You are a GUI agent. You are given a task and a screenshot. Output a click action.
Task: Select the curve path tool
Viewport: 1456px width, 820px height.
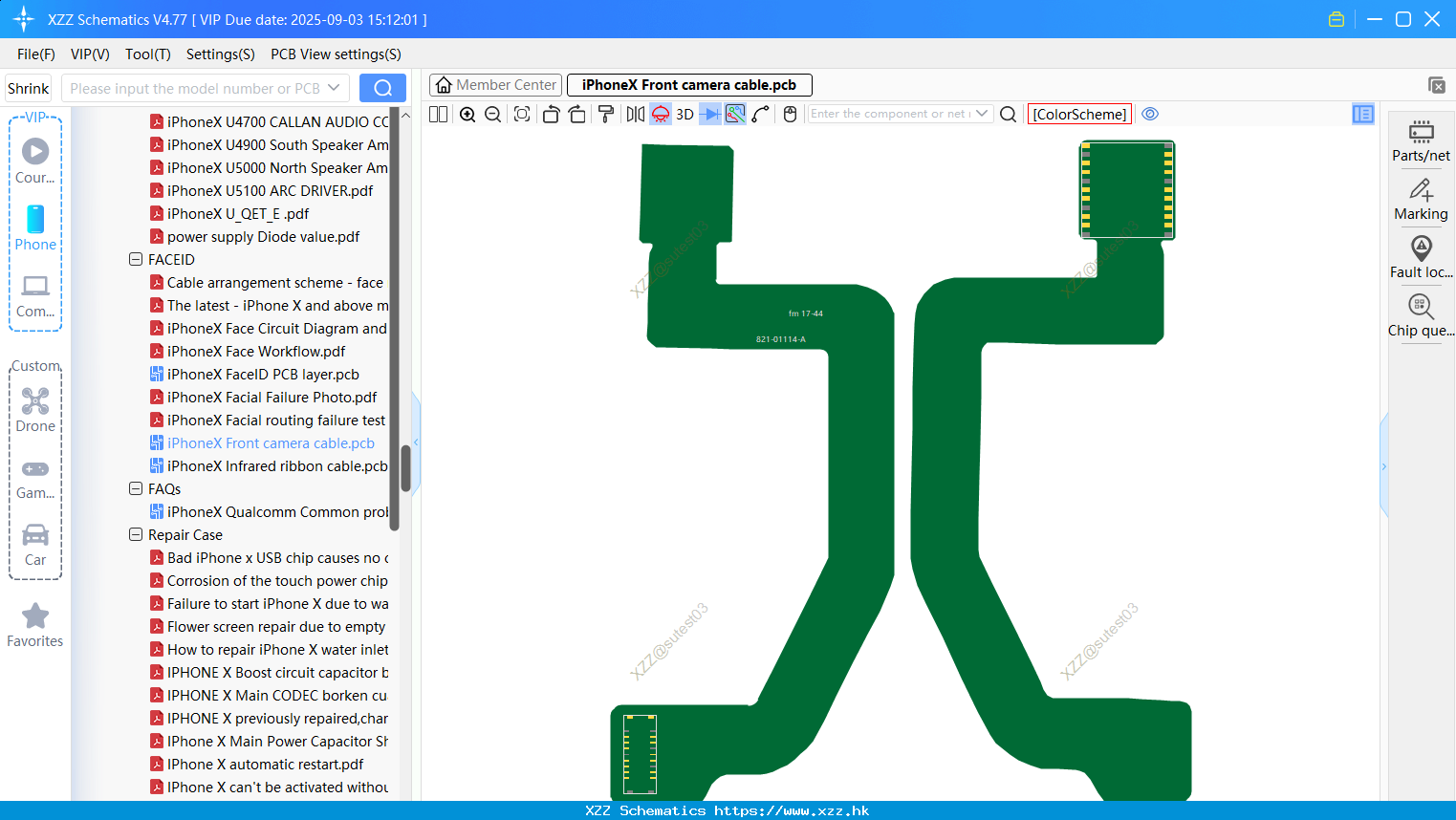click(760, 114)
